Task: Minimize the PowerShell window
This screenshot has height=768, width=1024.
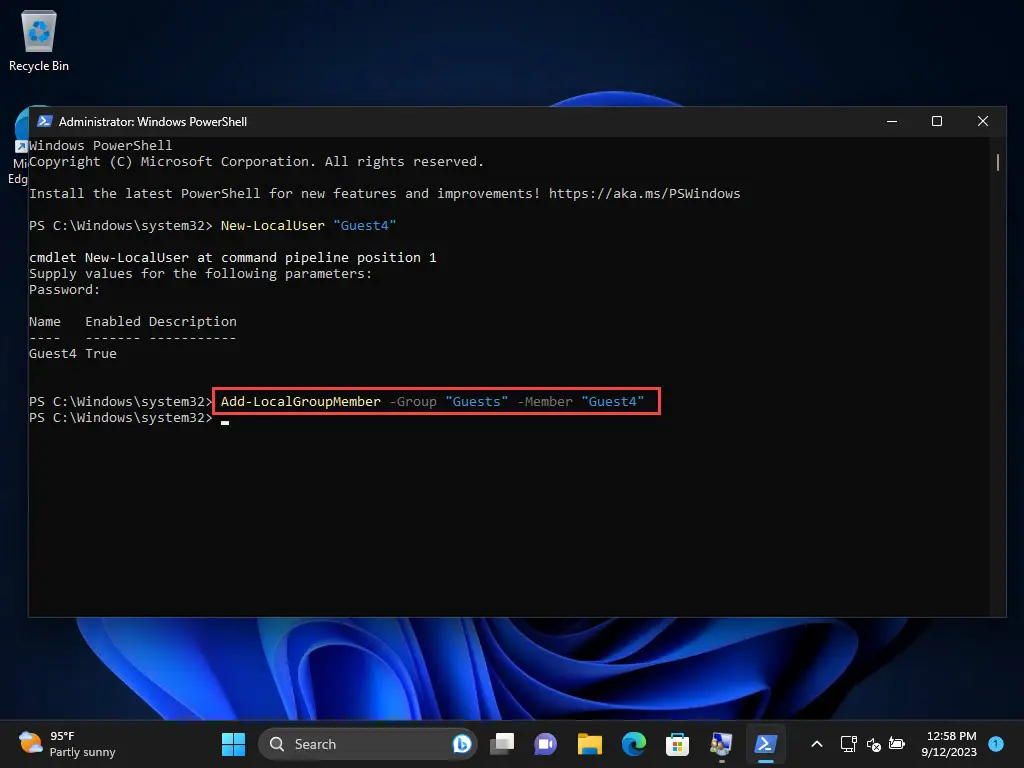Action: click(x=891, y=121)
